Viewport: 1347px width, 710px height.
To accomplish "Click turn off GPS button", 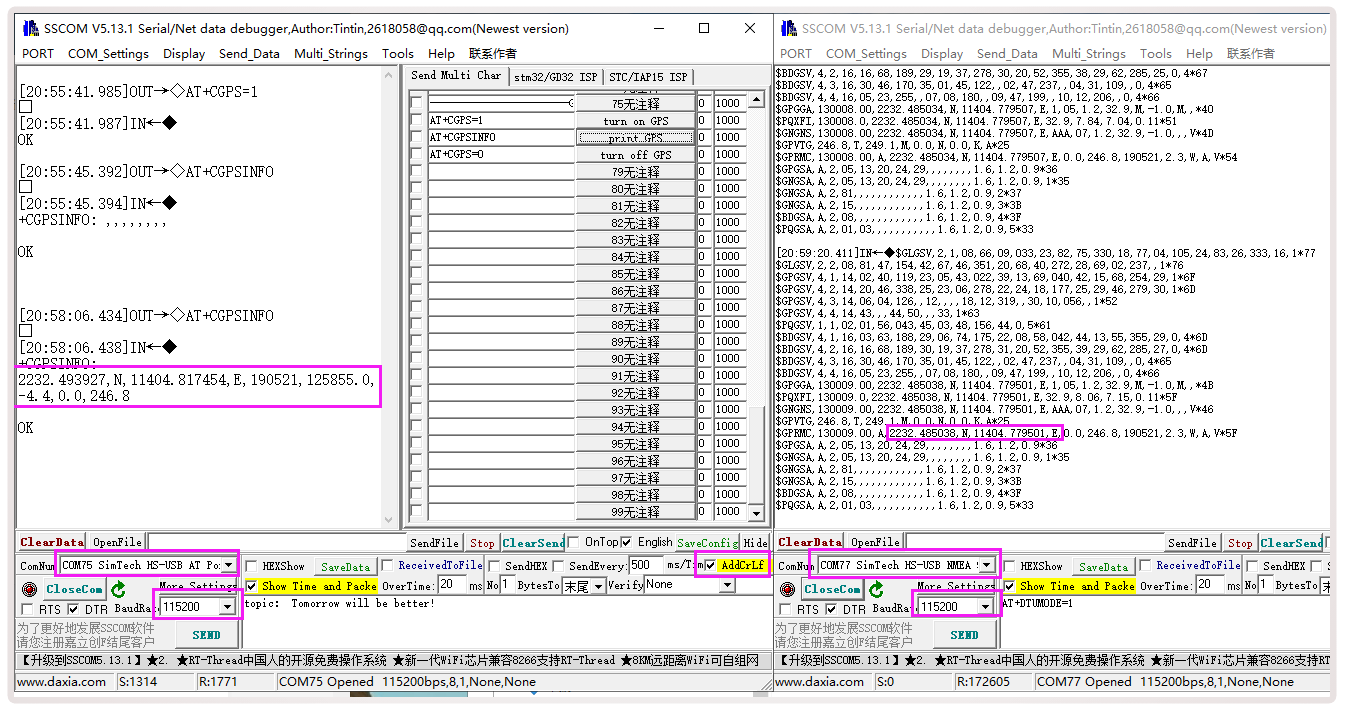I will [x=635, y=154].
